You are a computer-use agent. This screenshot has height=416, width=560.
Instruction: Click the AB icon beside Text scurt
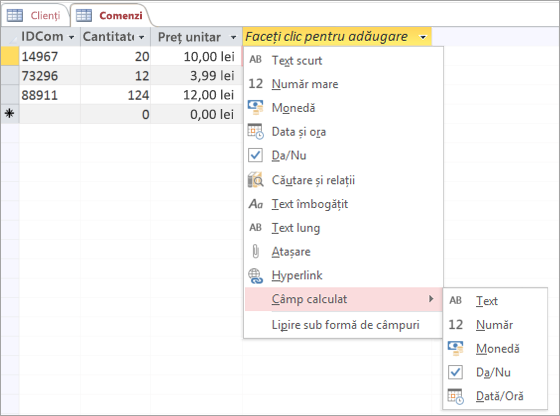[x=255, y=60]
